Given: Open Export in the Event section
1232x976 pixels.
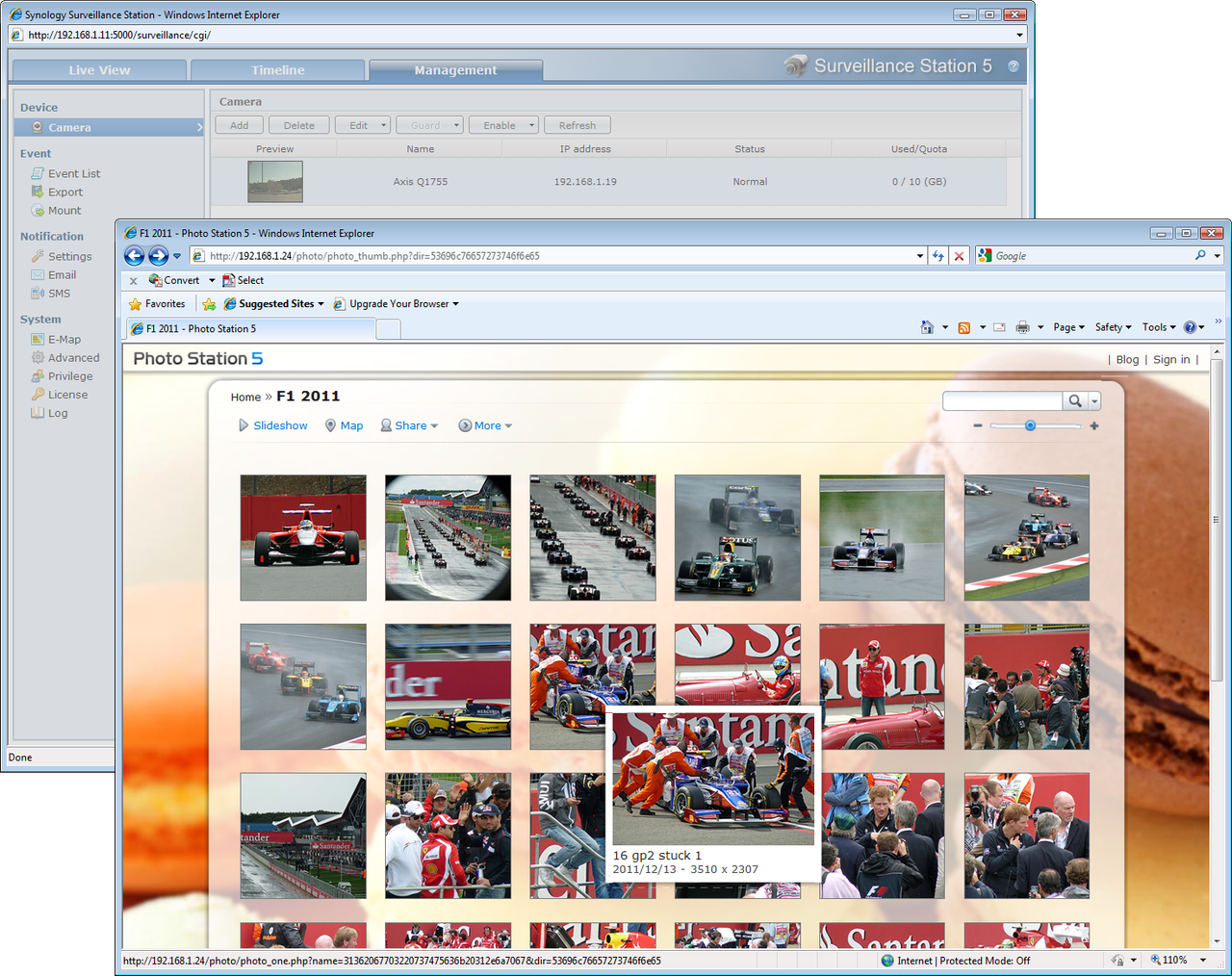Looking at the screenshot, I should tap(57, 193).
